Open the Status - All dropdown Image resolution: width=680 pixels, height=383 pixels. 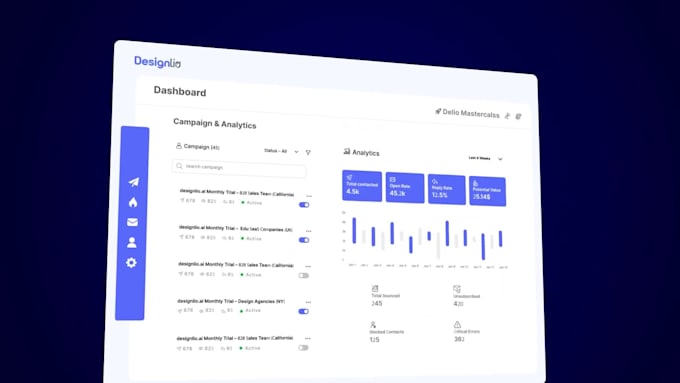[x=281, y=151]
